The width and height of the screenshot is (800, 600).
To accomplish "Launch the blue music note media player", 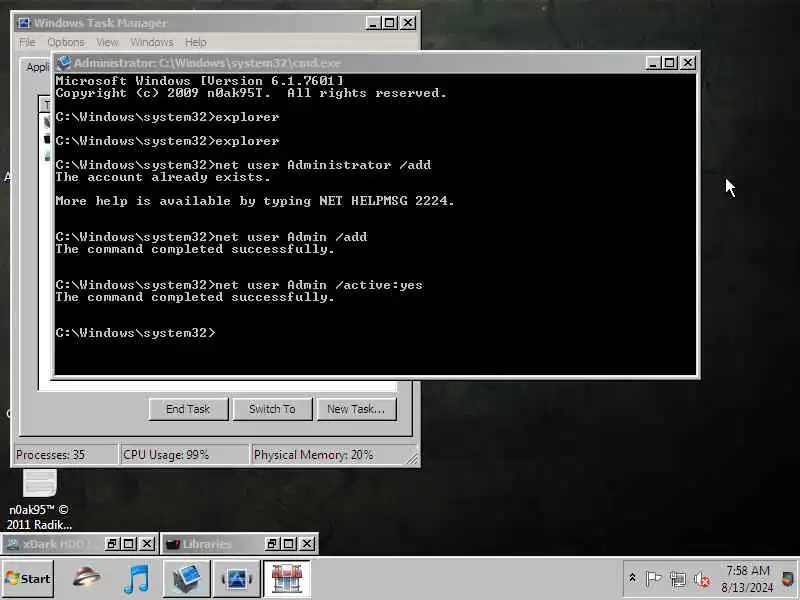I will coord(137,579).
